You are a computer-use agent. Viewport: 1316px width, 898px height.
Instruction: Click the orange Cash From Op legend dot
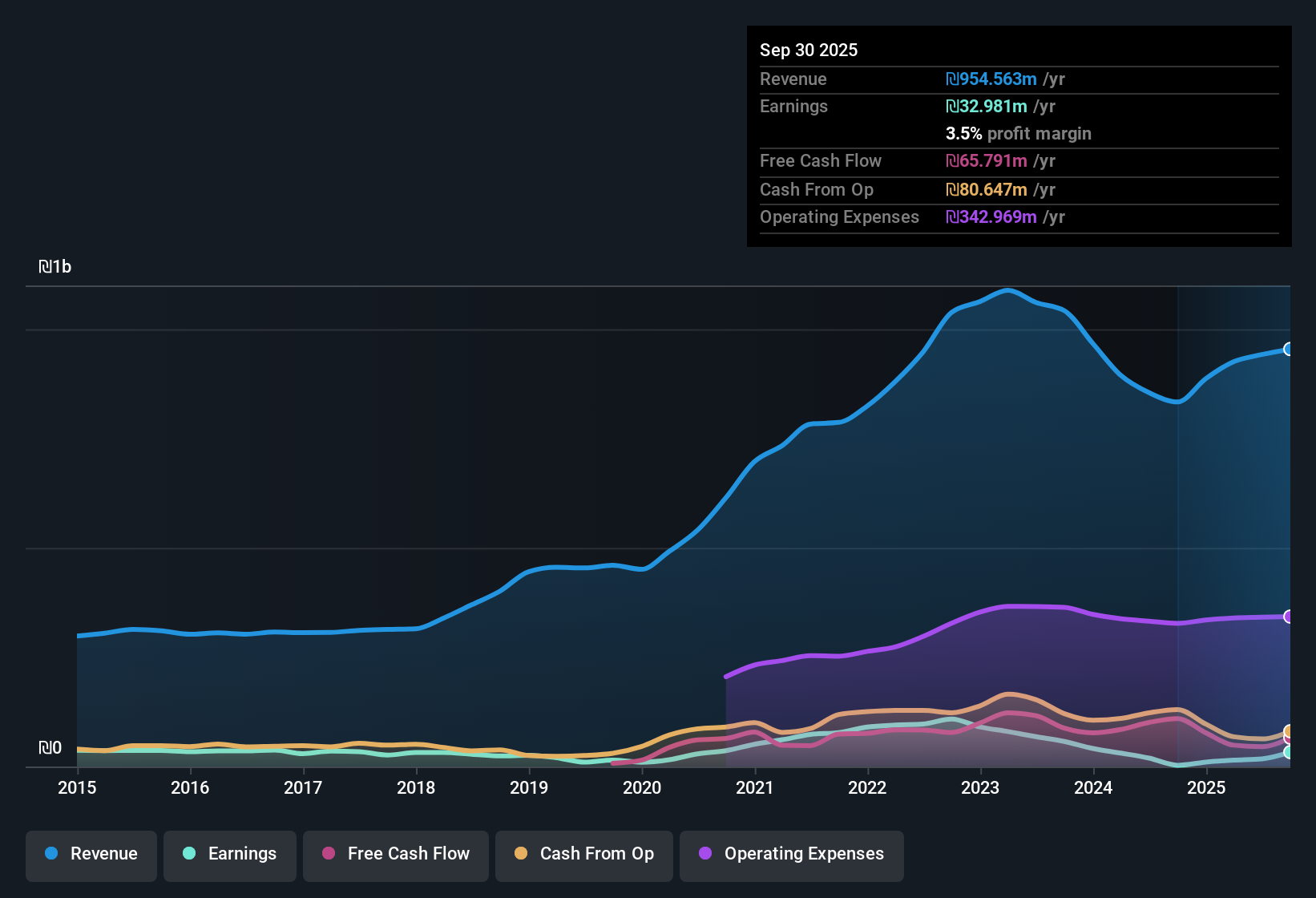521,854
